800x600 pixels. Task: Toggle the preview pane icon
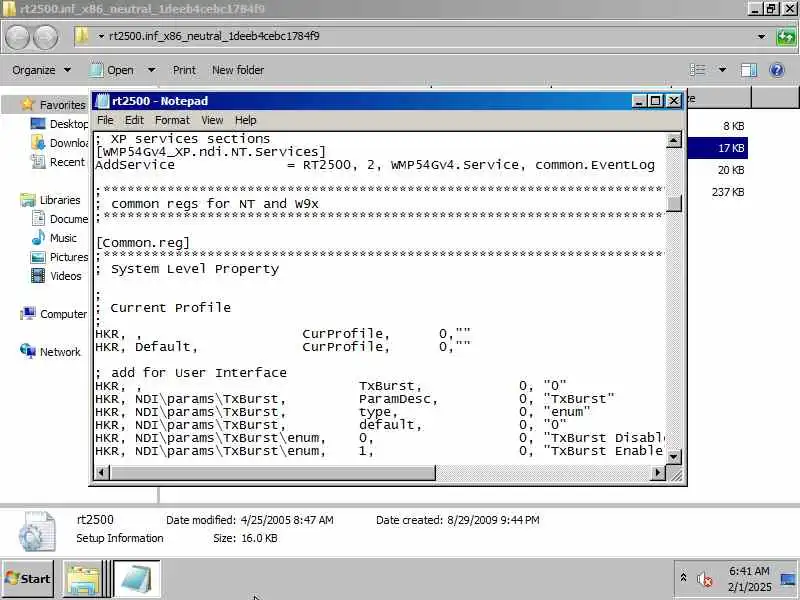(748, 70)
